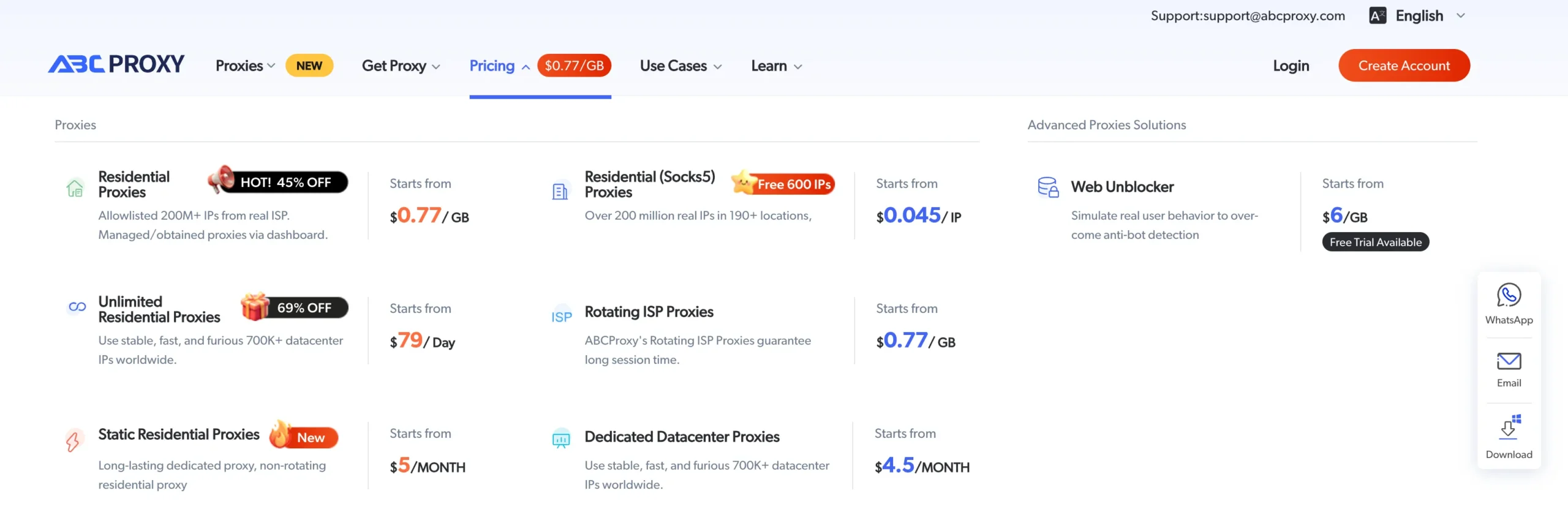
Task: Click the $79/Day price
Action: pos(423,341)
